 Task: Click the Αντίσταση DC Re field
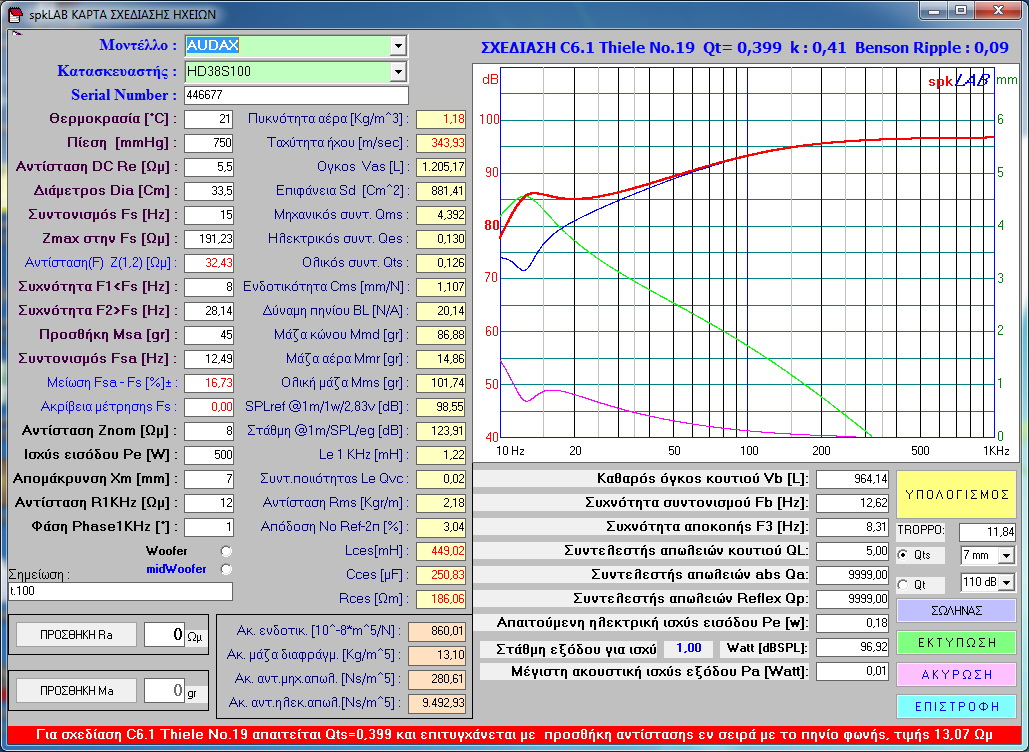pyautogui.click(x=209, y=167)
